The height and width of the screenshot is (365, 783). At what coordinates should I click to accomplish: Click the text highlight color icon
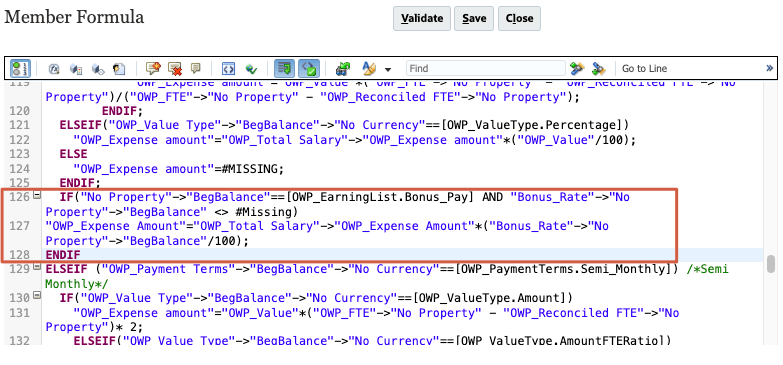[369, 68]
